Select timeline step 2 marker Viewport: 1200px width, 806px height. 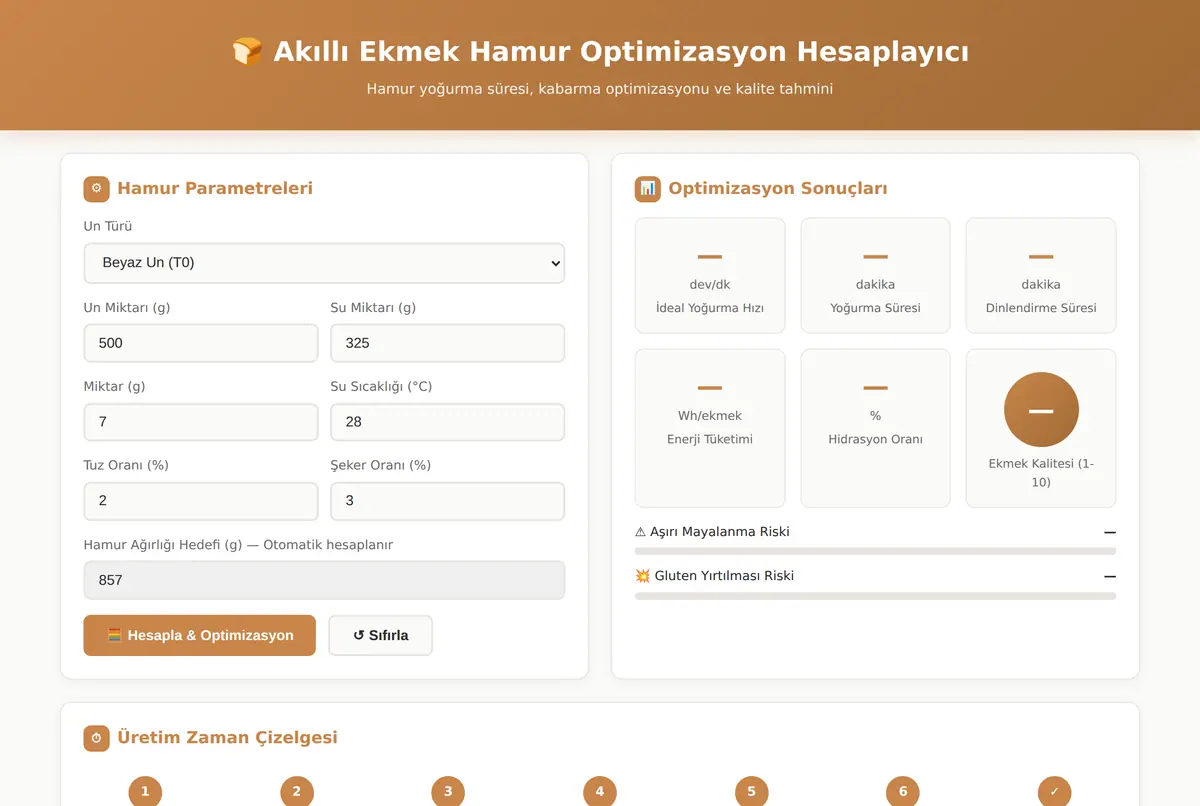pyautogui.click(x=297, y=791)
